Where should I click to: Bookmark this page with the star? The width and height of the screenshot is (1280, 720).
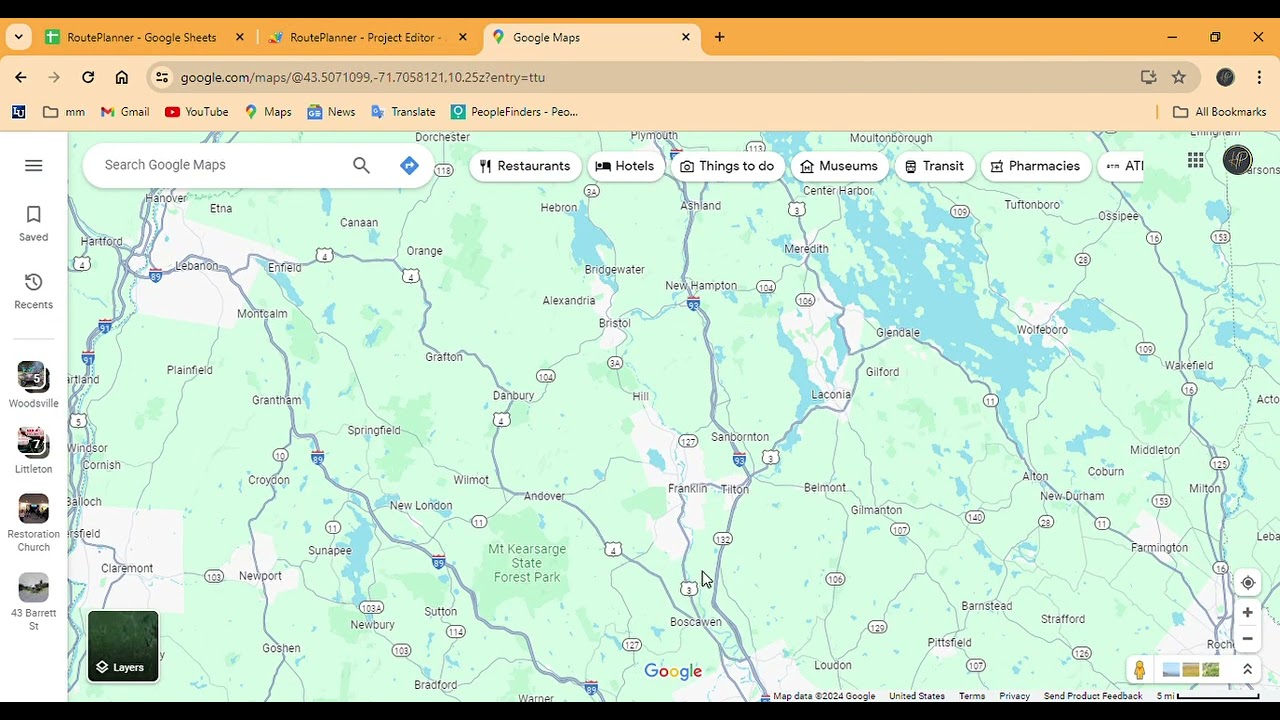click(x=1179, y=77)
